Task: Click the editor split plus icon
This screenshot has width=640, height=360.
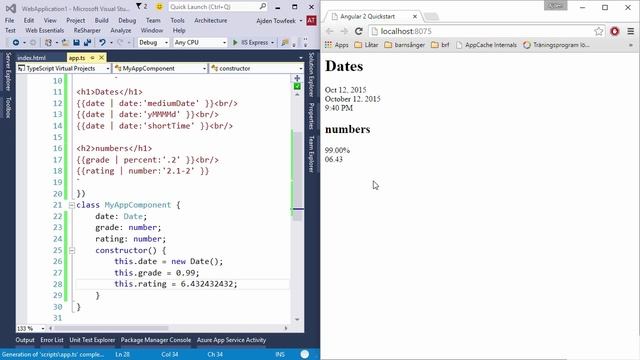Action: point(297,78)
